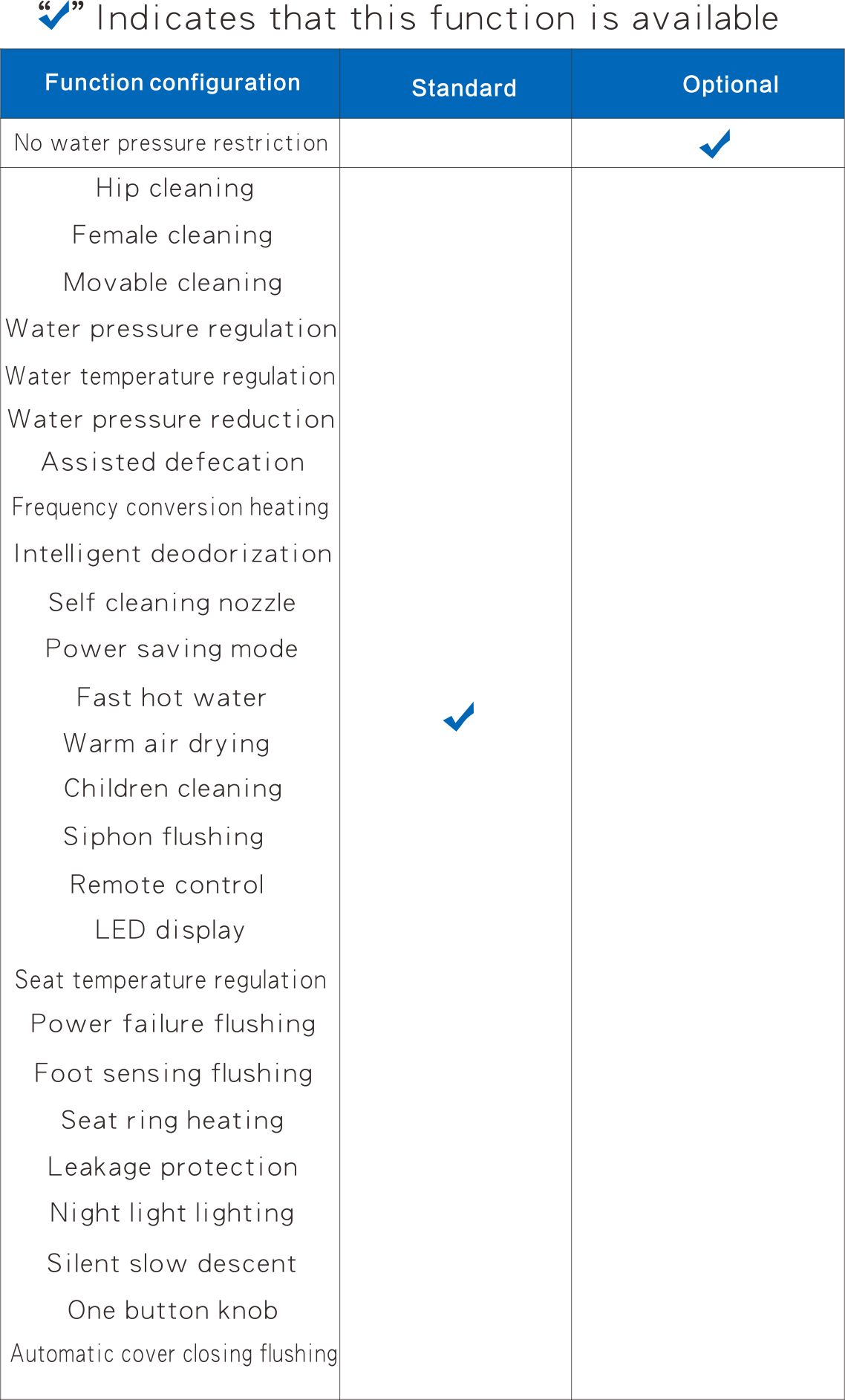Click the checkmark in the Optional column
The image size is (845, 1400).
(x=715, y=144)
